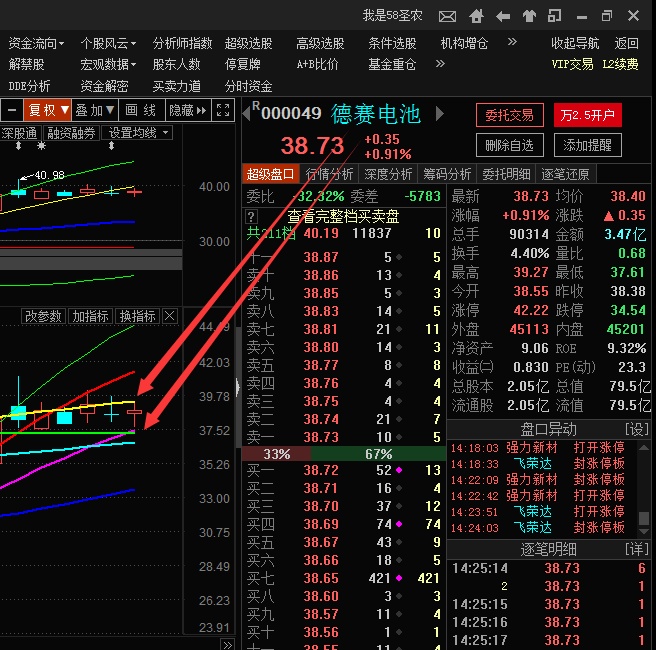Open 个股风云 dropdown menu
The height and width of the screenshot is (650, 656).
[x=108, y=43]
